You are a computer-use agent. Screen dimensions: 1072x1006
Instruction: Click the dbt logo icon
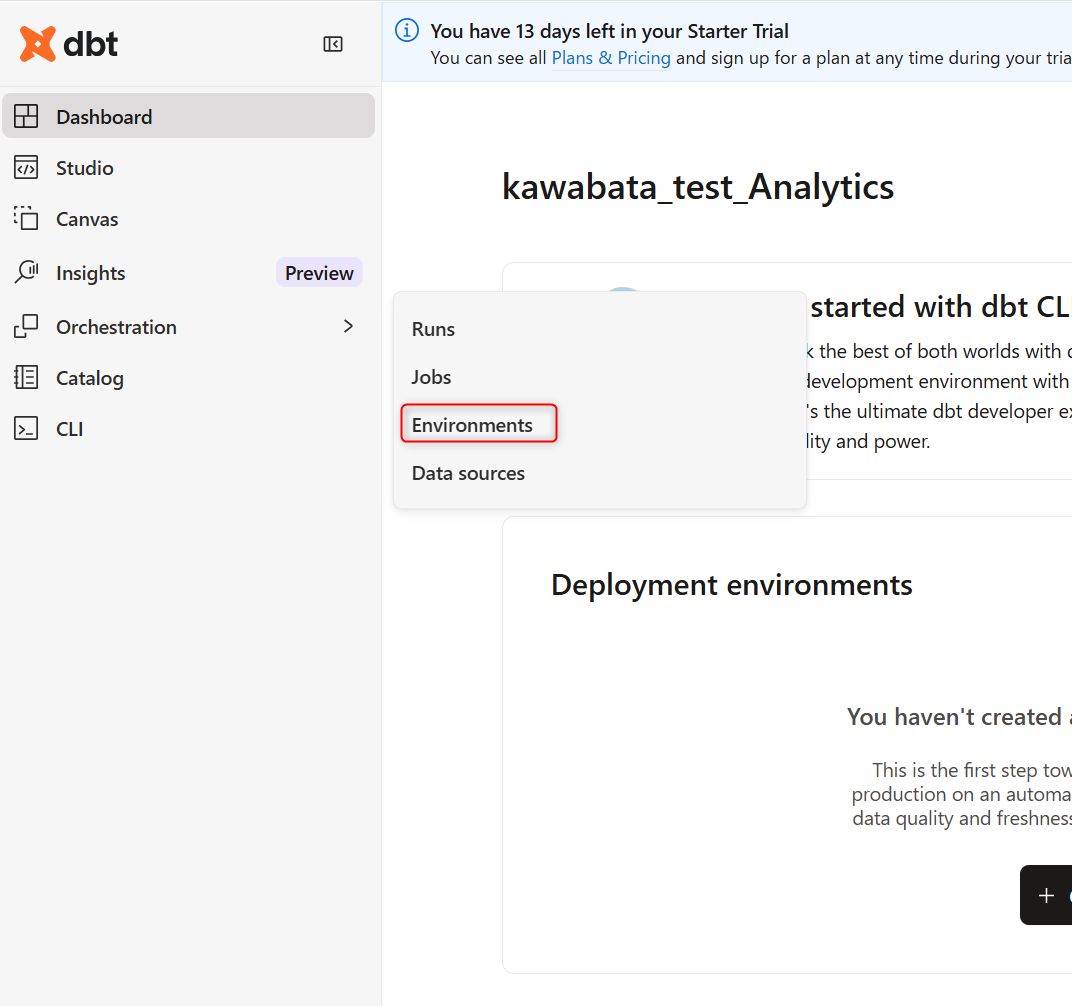[x=38, y=44]
